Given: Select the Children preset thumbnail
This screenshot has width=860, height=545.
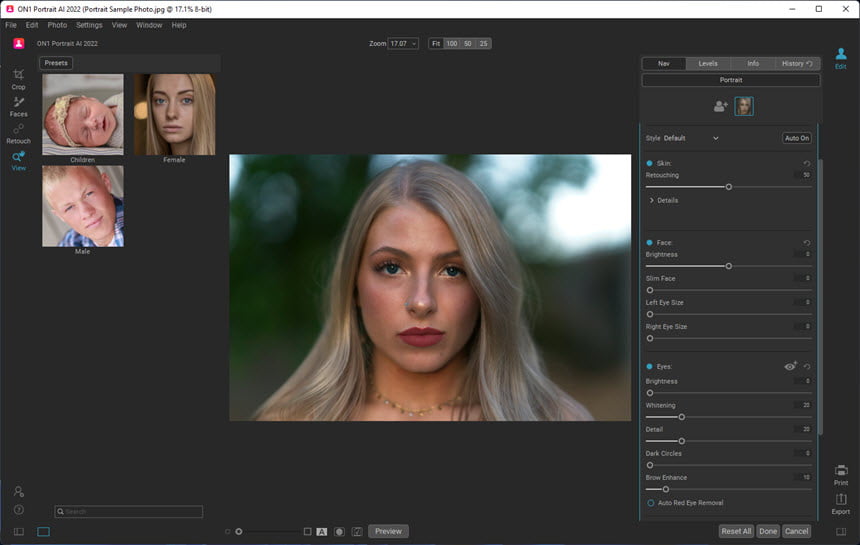Looking at the screenshot, I should click(83, 115).
